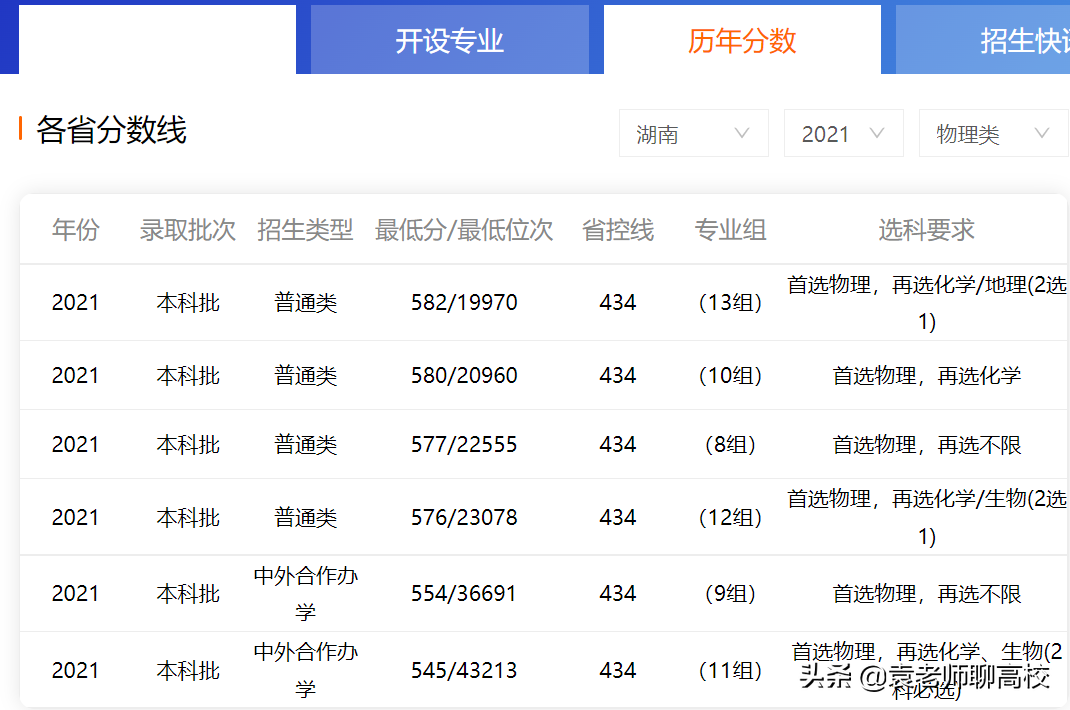Click the (13组) professional group entry
The image size is (1070, 710).
(x=730, y=302)
